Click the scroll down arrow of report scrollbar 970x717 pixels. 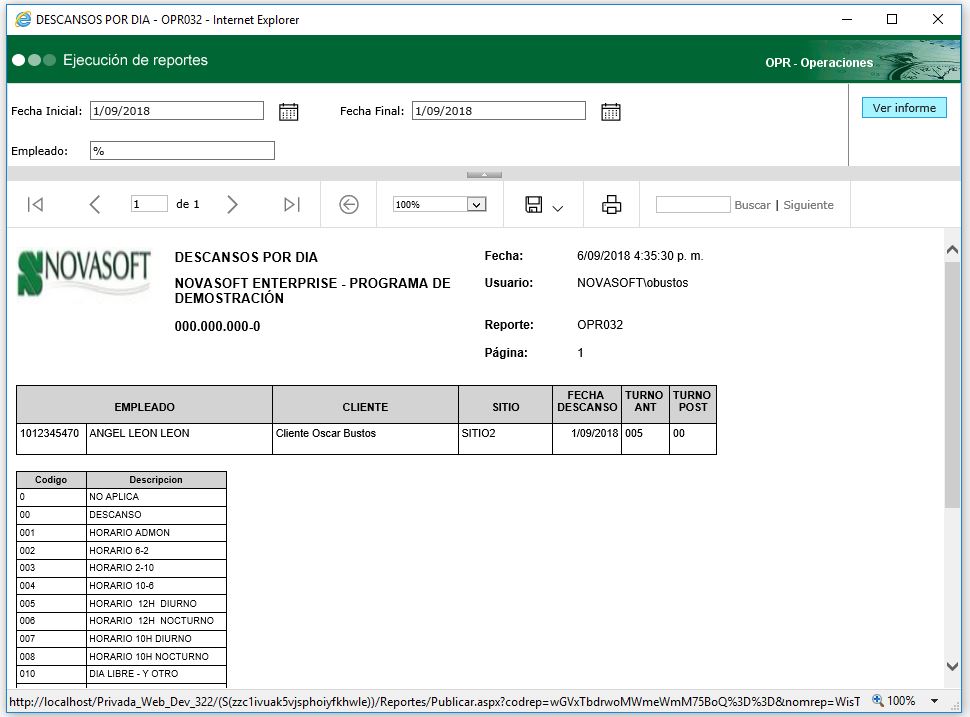click(952, 666)
